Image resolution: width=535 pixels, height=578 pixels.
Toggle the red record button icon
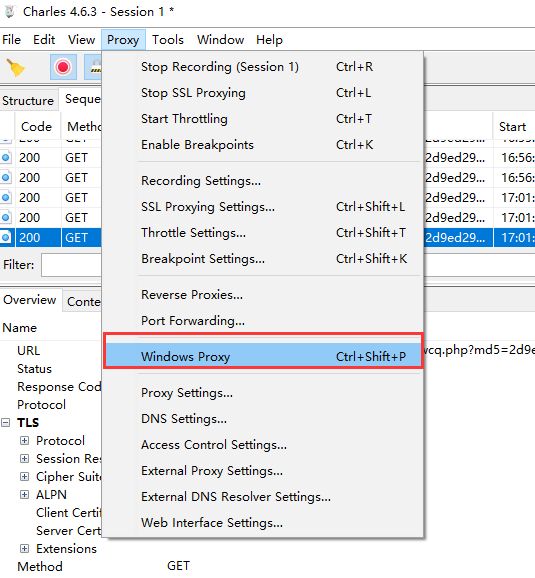pos(63,67)
